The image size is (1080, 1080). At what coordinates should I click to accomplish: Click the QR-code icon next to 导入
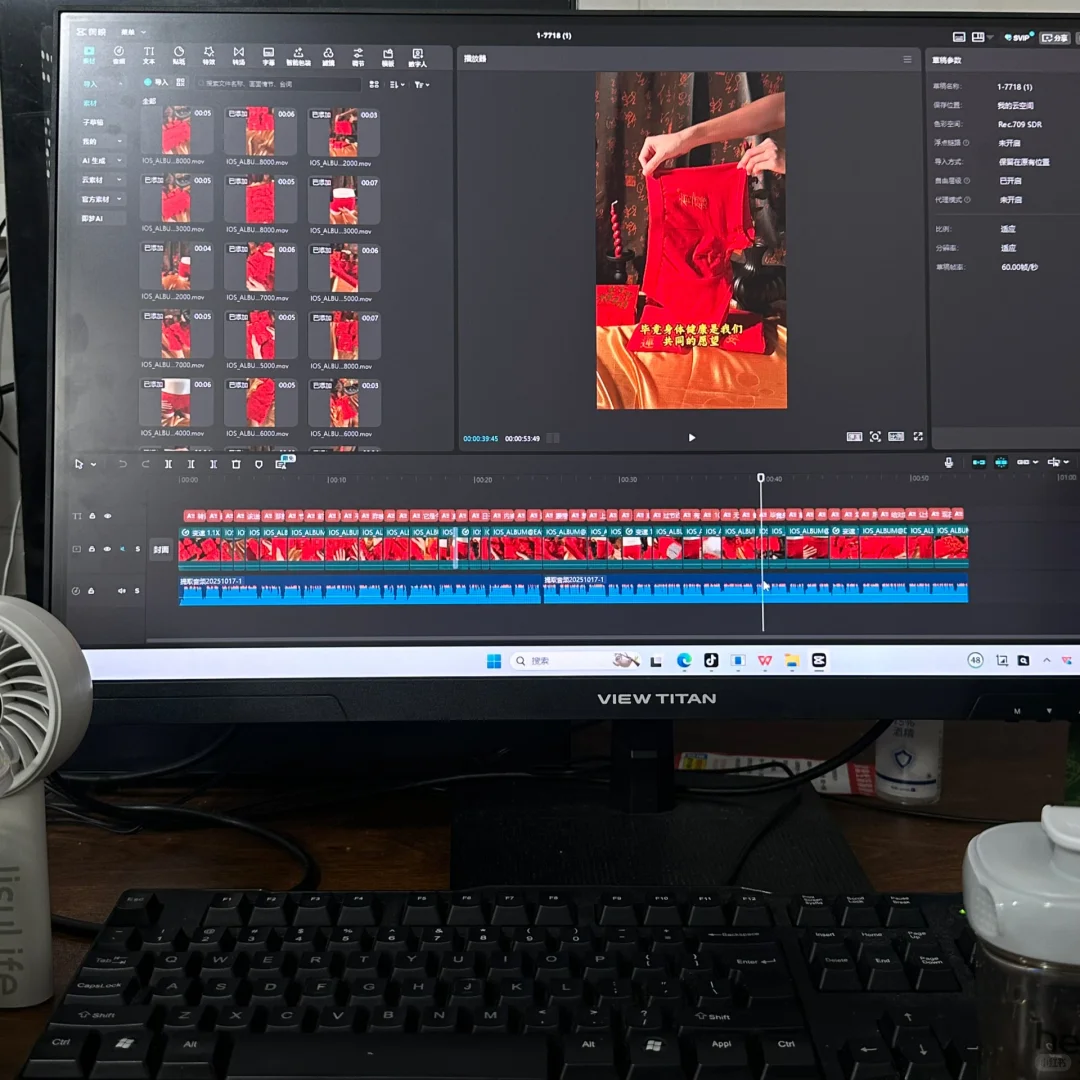pos(180,82)
